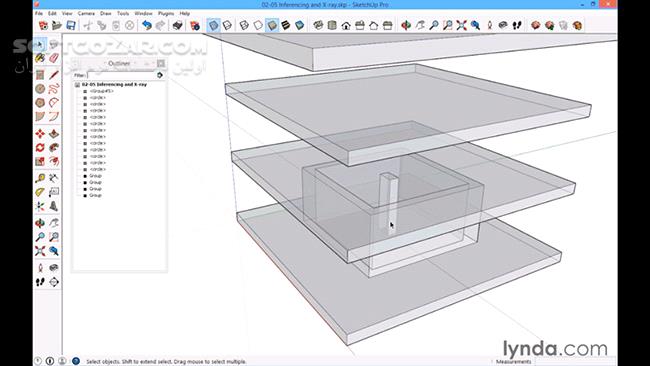
Task: Open the View menu
Action: (67, 13)
